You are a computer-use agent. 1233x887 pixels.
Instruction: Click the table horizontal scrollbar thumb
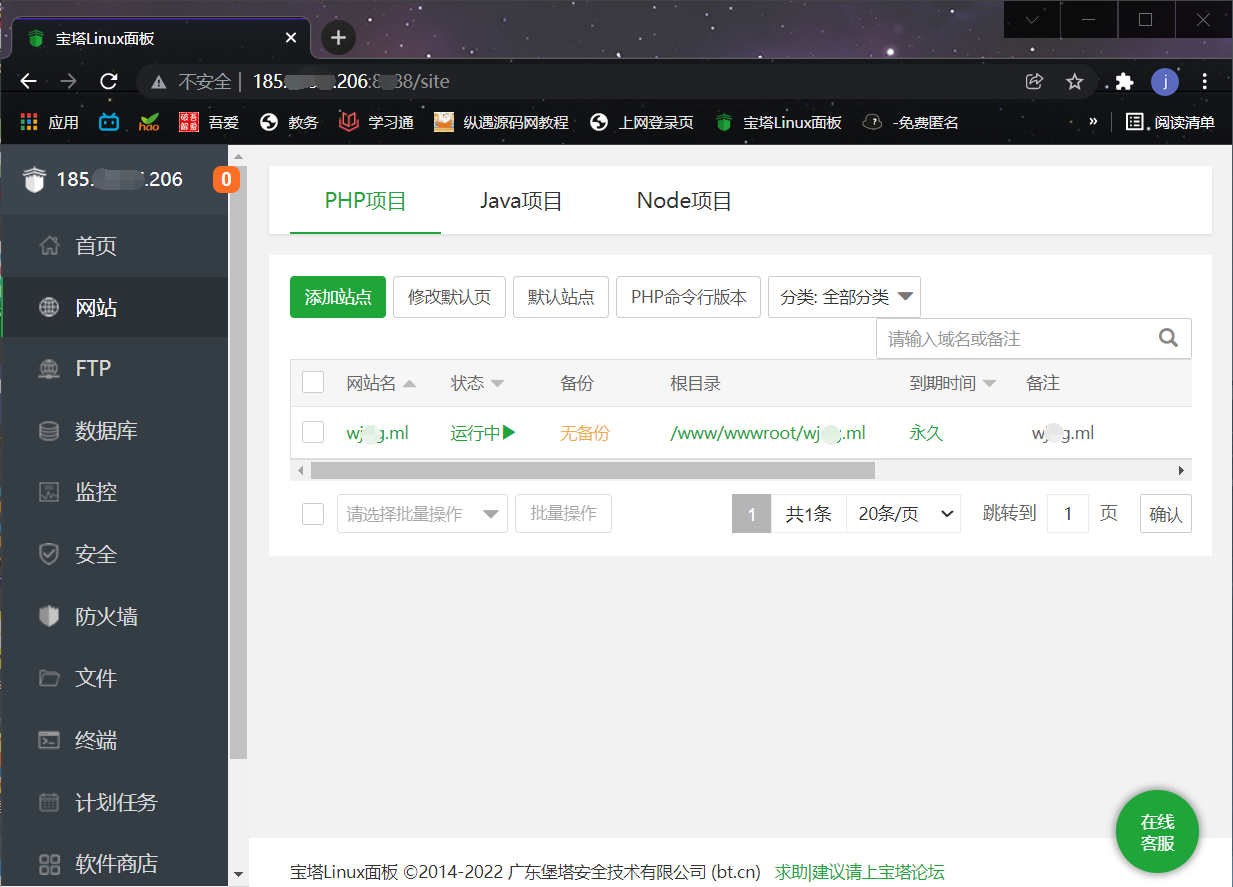pyautogui.click(x=592, y=470)
